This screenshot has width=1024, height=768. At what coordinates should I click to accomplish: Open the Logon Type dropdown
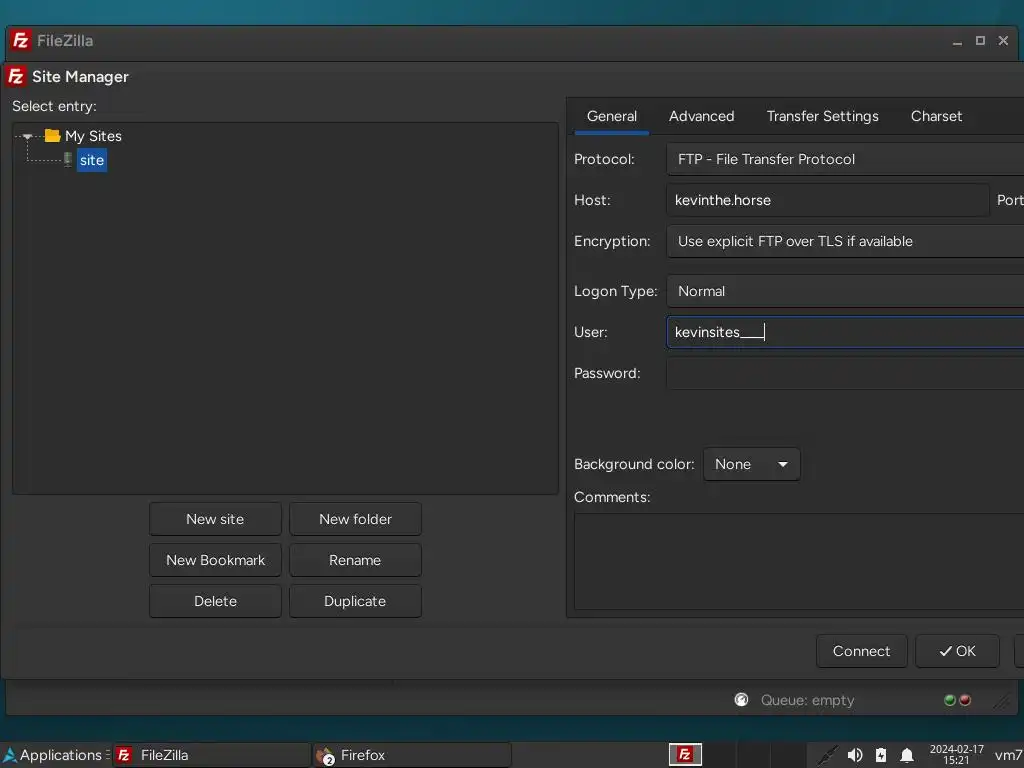click(x=845, y=291)
